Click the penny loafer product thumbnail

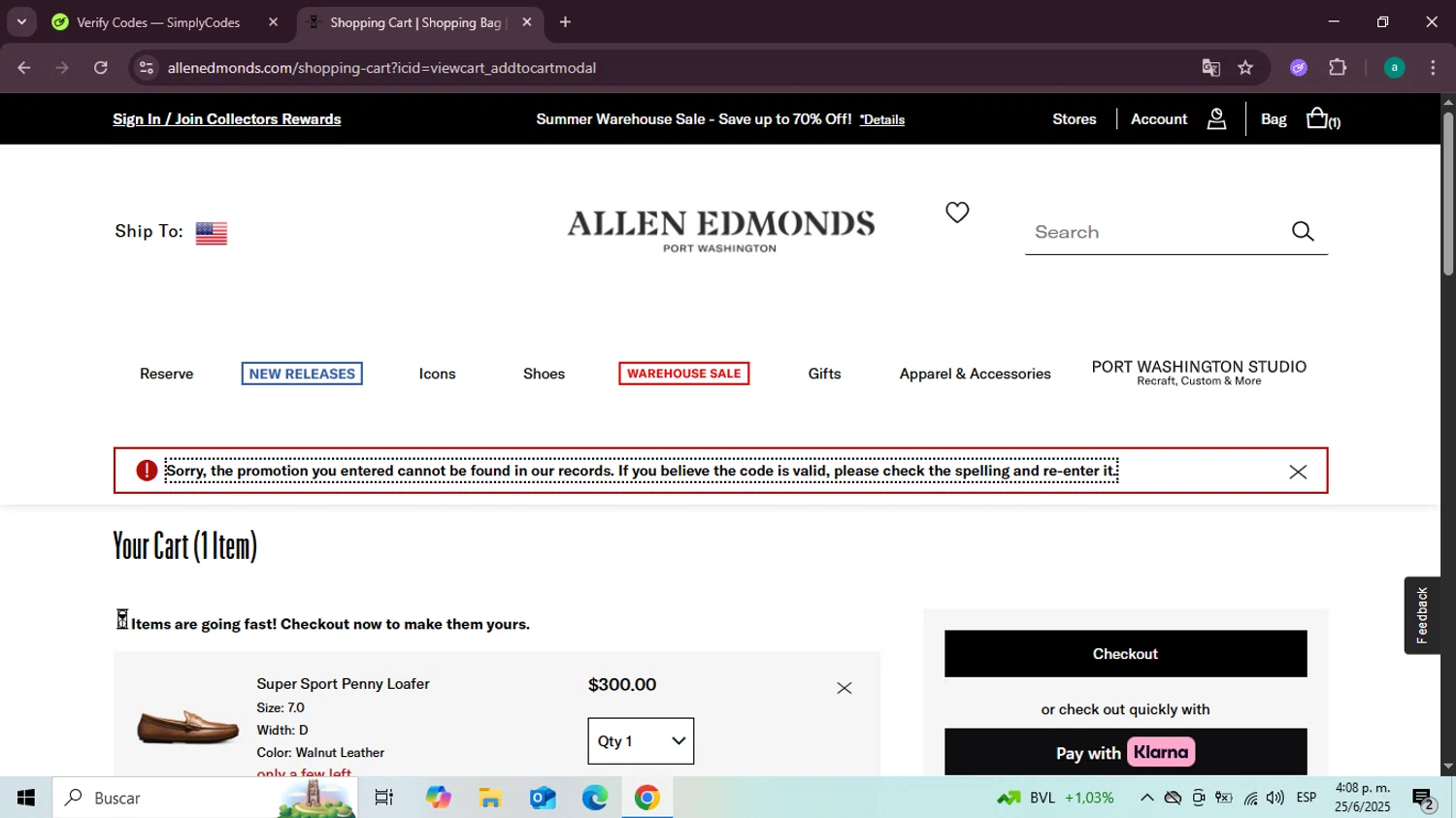click(x=187, y=728)
